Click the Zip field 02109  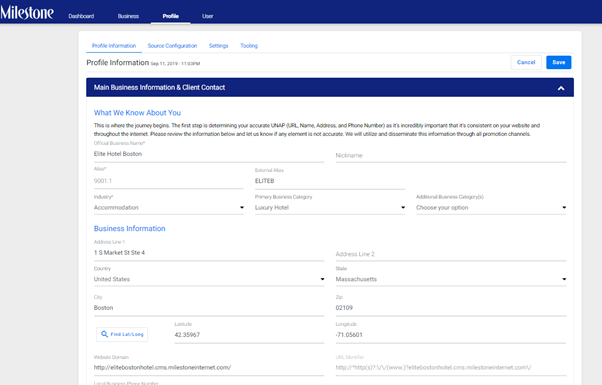(451, 308)
